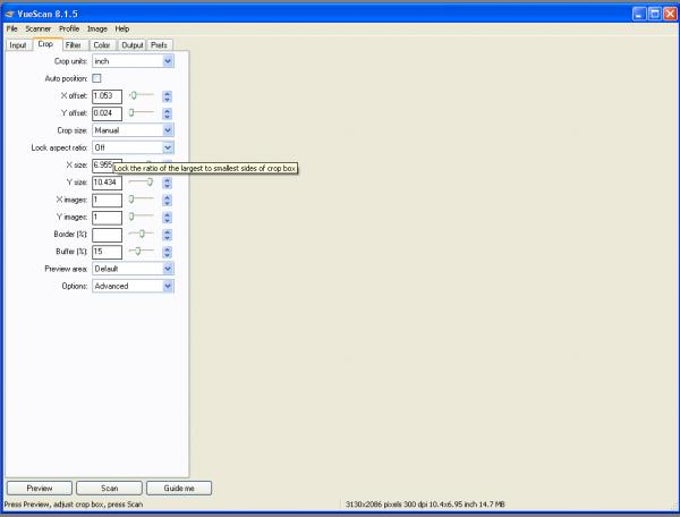Click the Buffer (%) spinner arrows
Image resolution: width=680 pixels, height=517 pixels.
coord(167,252)
